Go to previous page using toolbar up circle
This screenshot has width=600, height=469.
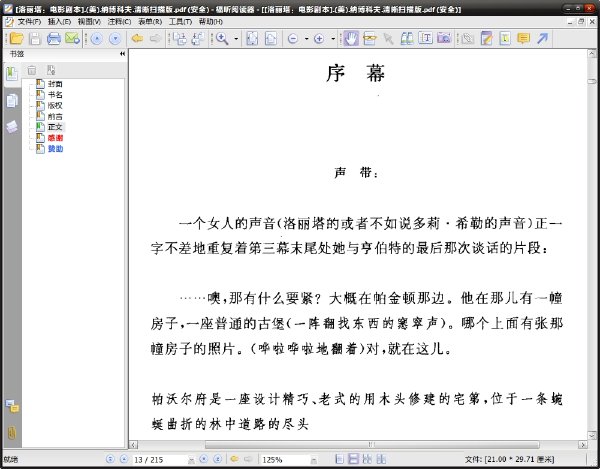point(97,39)
